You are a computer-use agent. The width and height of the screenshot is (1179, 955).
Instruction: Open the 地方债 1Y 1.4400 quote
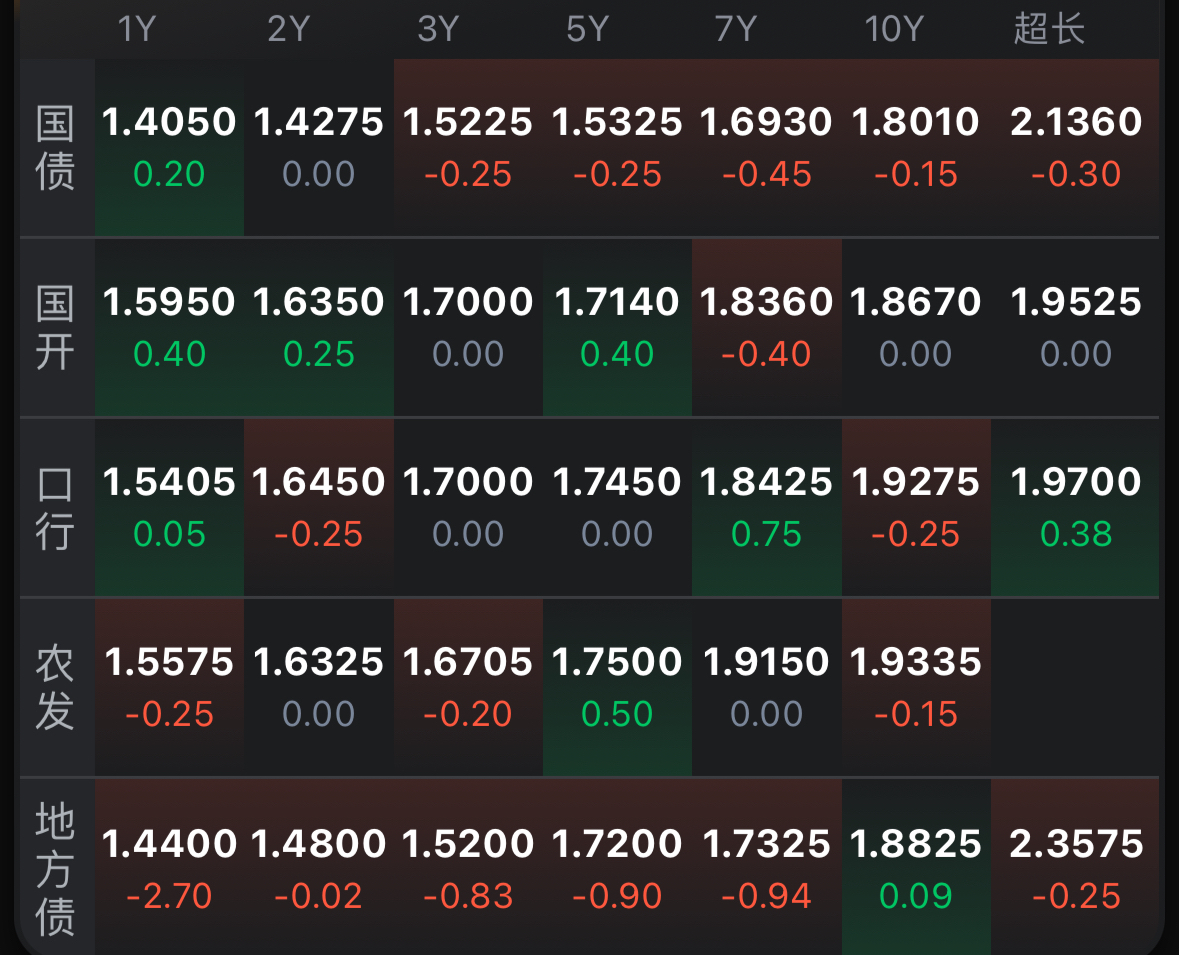pos(169,867)
